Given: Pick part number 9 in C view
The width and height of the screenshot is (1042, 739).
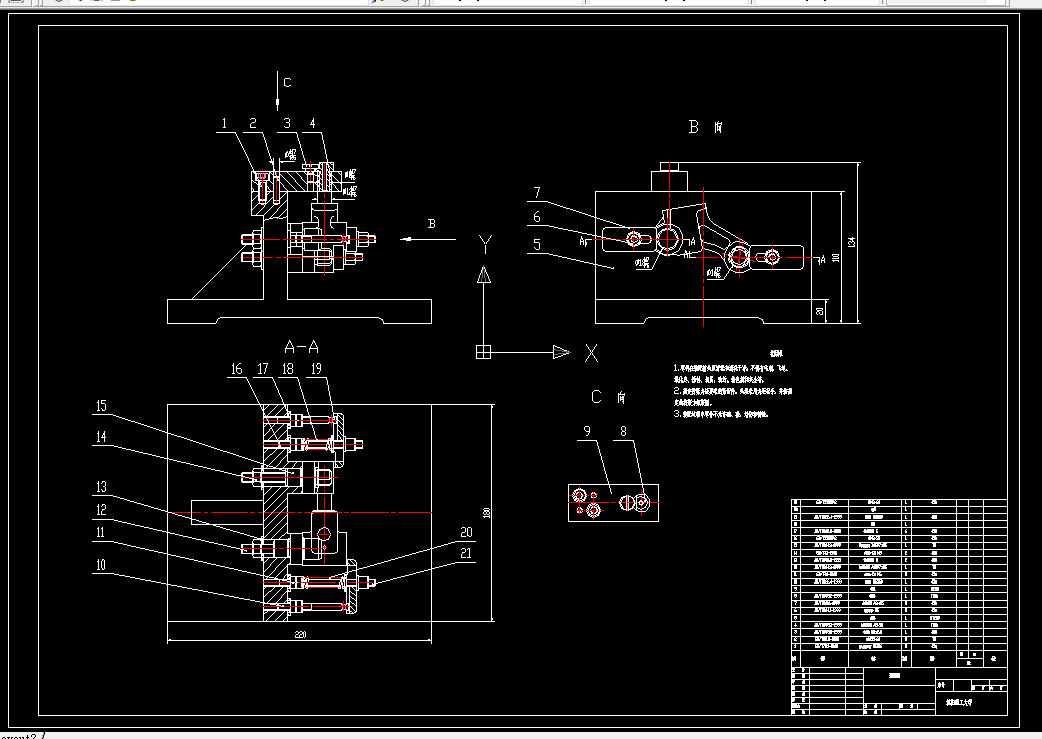Looking at the screenshot, I should point(587,431).
